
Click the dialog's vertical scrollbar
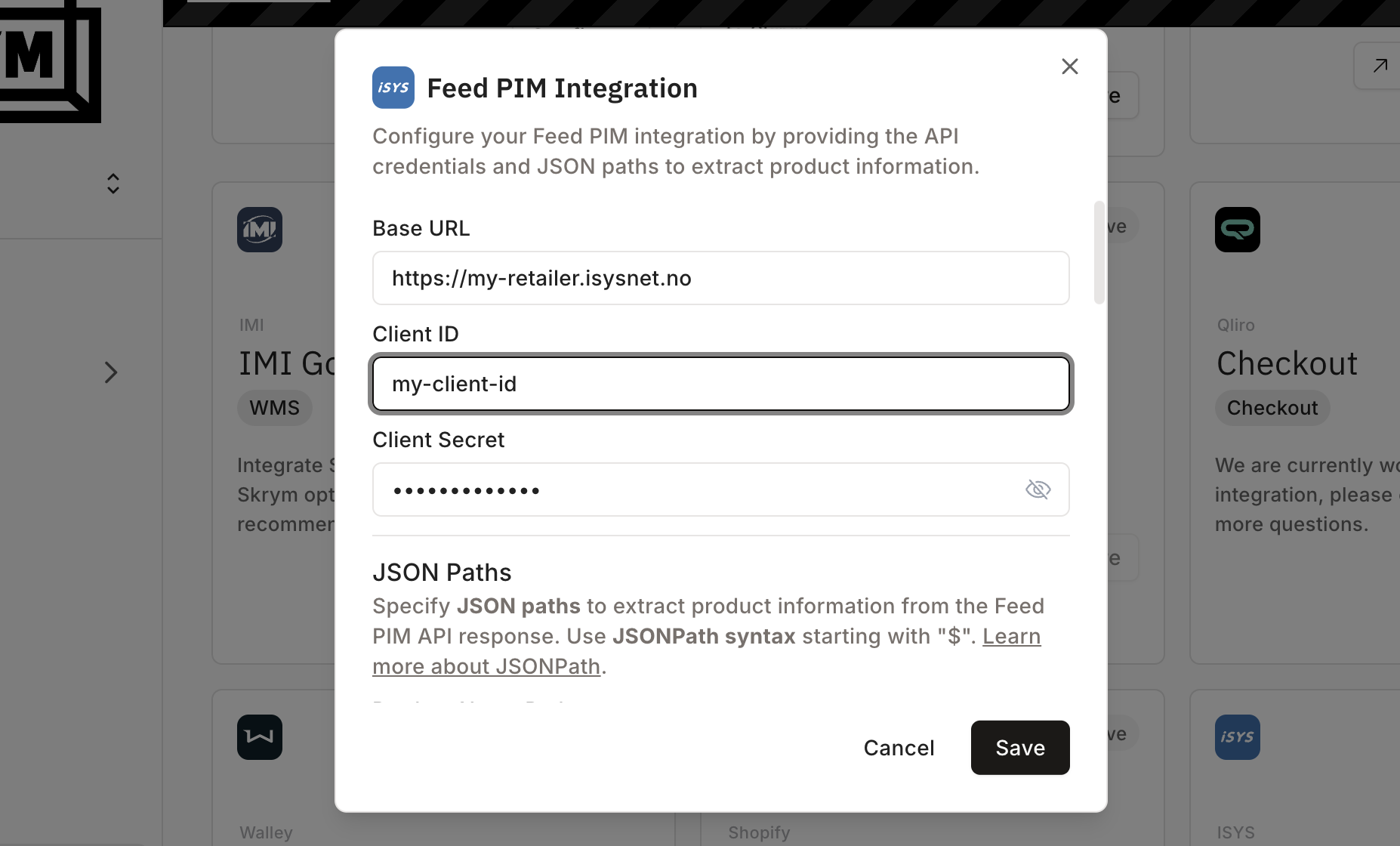[x=1099, y=253]
